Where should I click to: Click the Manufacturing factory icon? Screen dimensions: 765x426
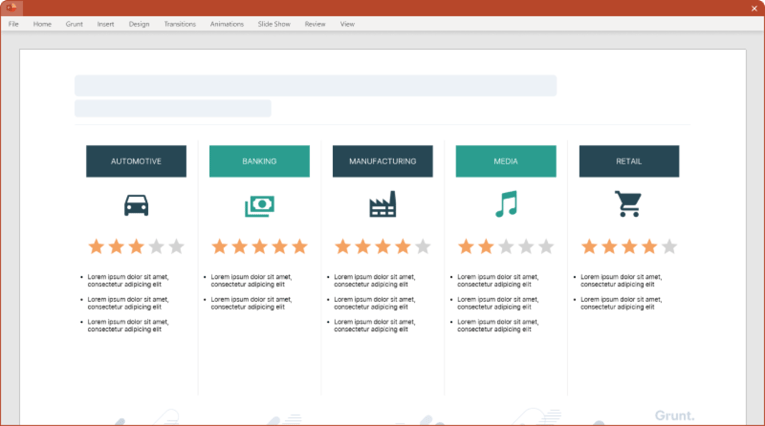(x=382, y=205)
